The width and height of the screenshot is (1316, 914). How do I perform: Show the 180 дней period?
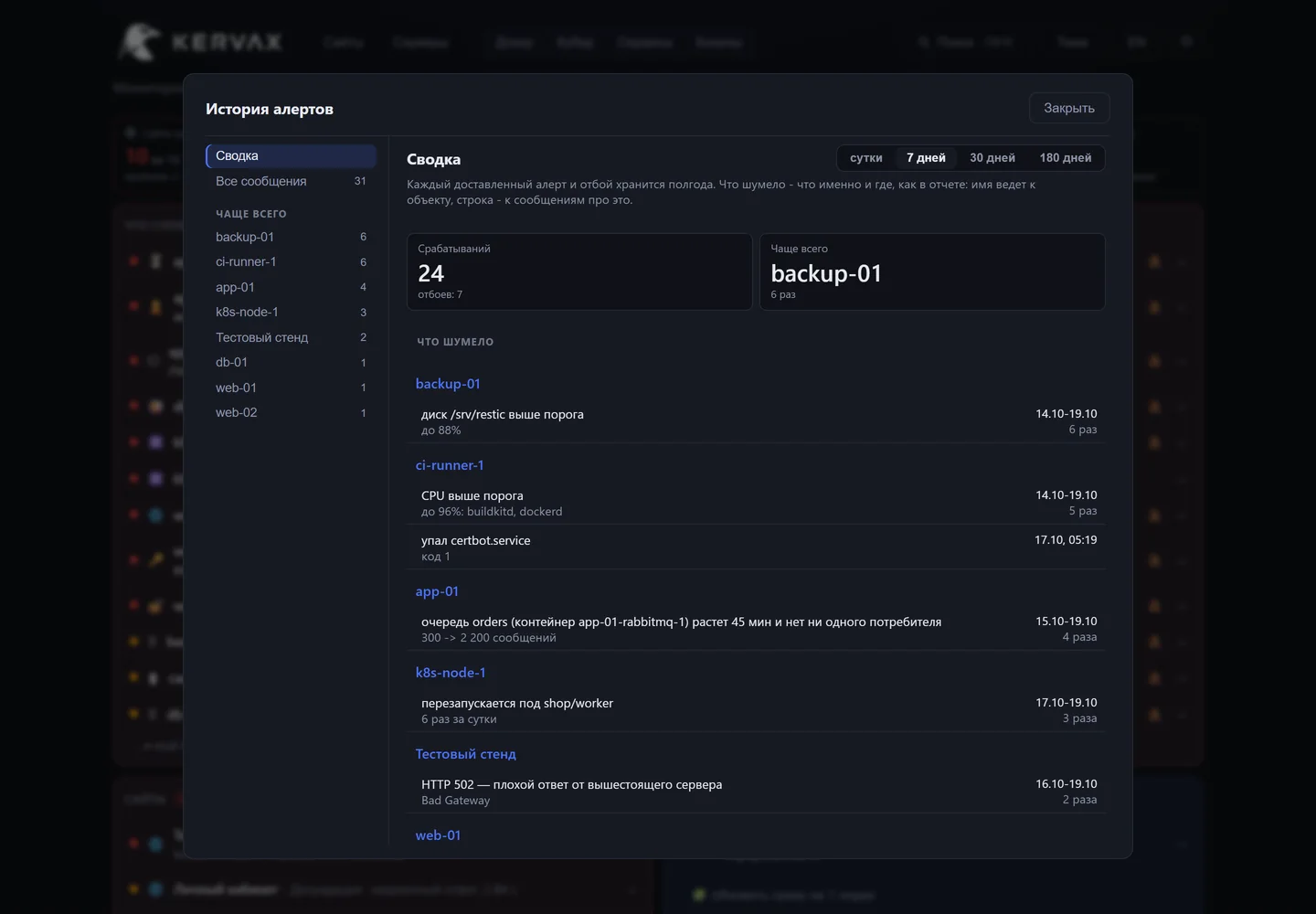pos(1066,158)
